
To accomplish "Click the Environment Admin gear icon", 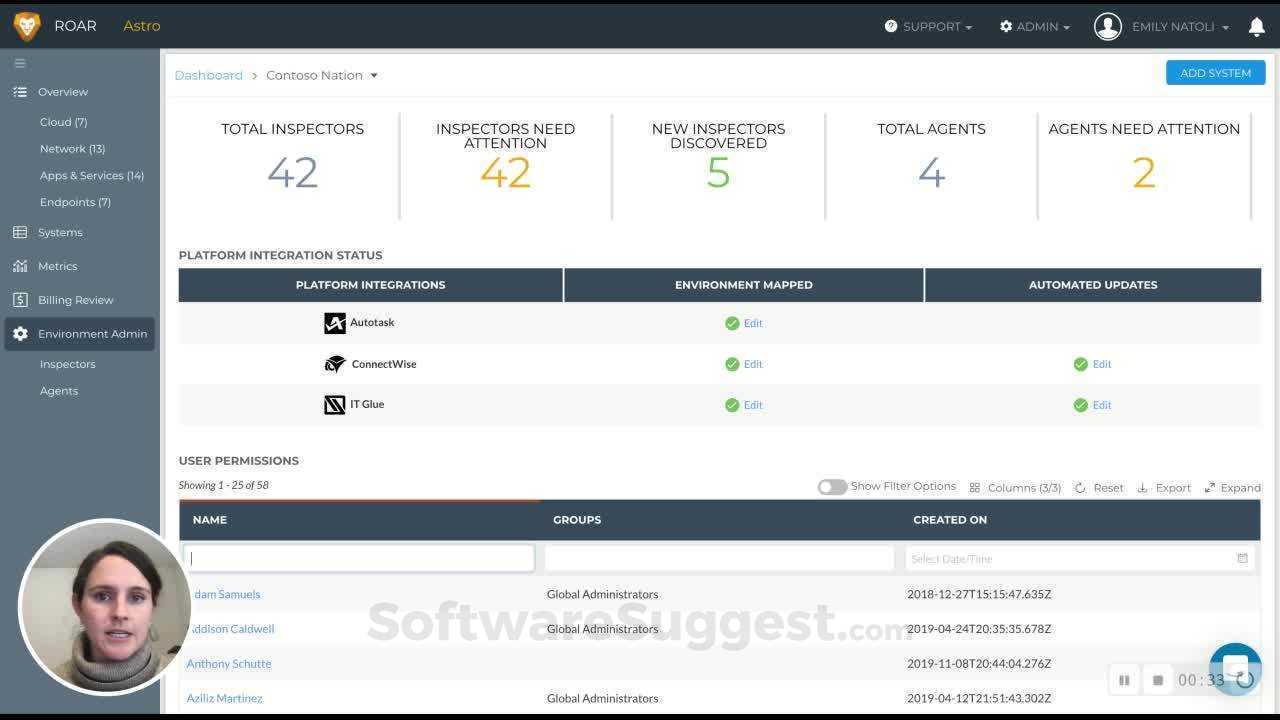I will click(20, 334).
